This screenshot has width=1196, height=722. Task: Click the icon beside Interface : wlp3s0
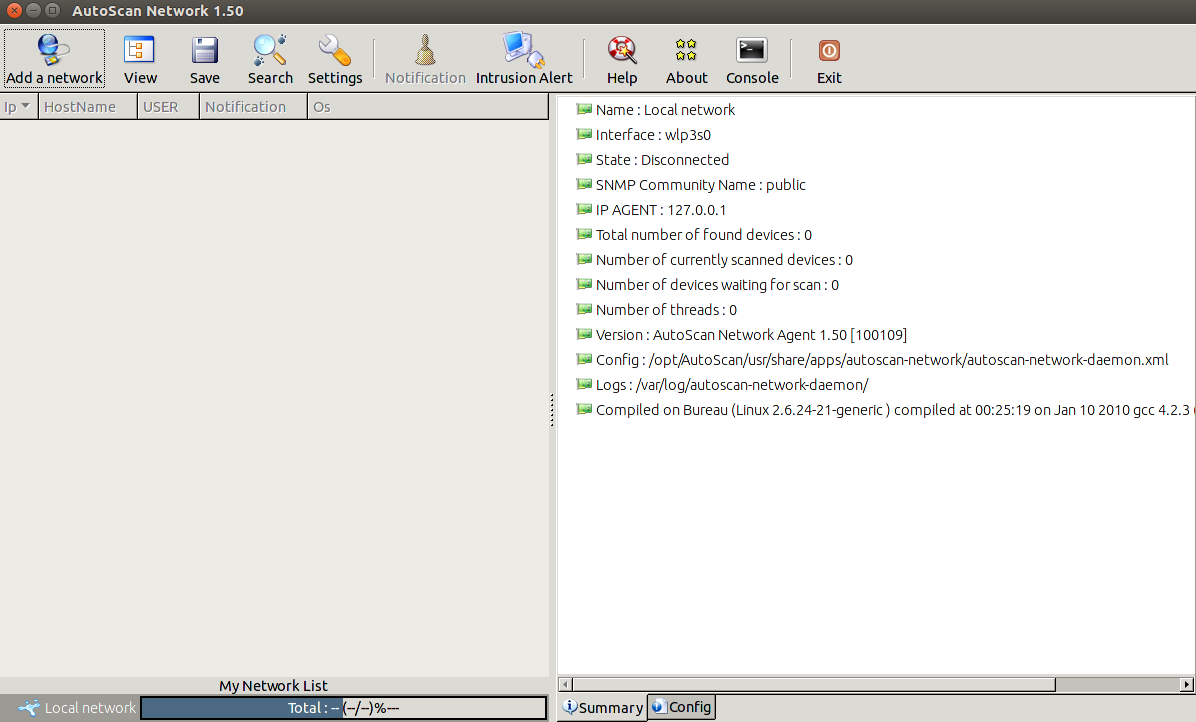(584, 134)
